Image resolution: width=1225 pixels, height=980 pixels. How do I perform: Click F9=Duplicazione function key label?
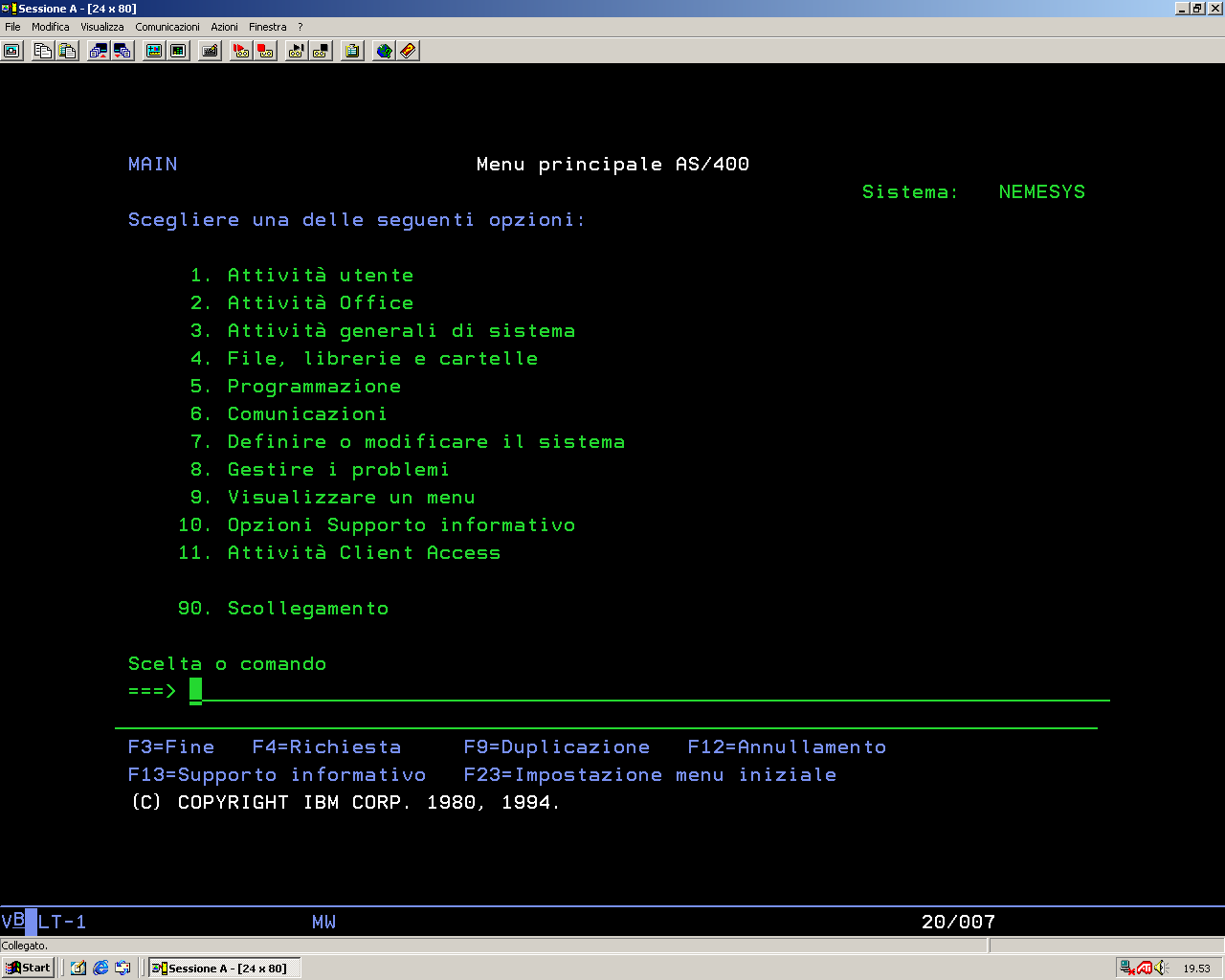[557, 747]
